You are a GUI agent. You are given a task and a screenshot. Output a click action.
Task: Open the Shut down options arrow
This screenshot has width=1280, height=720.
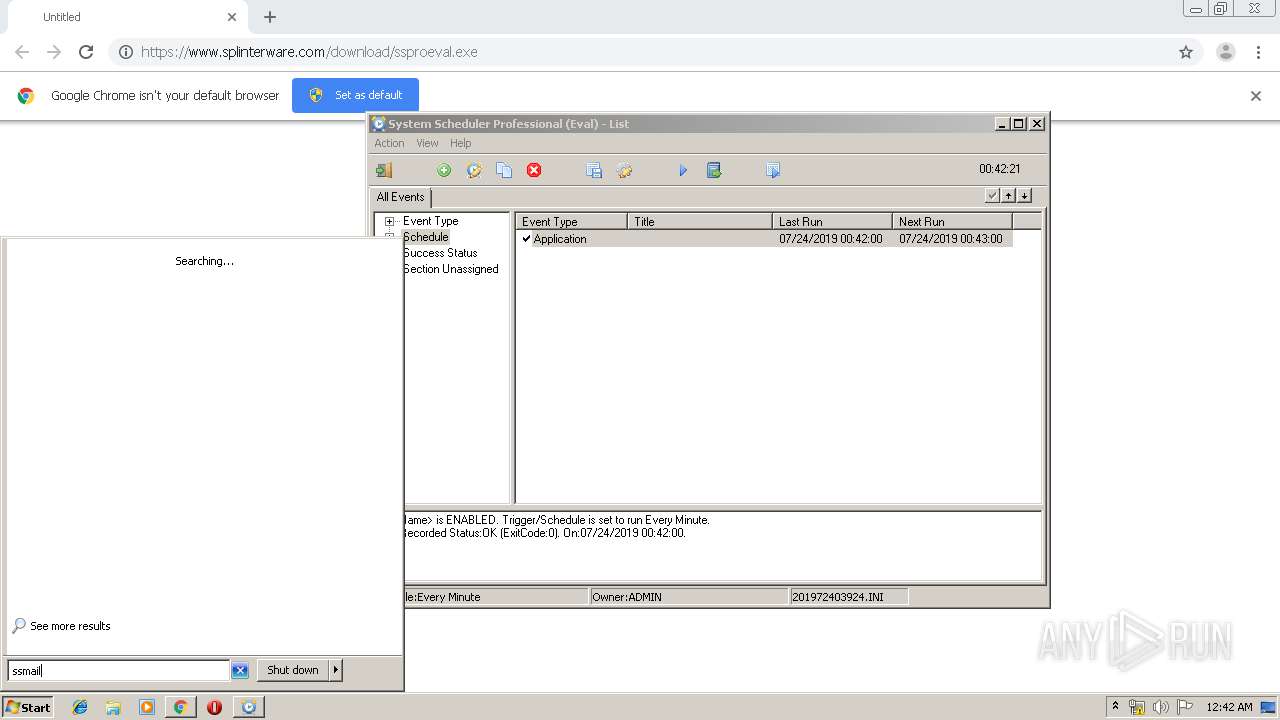[336, 670]
